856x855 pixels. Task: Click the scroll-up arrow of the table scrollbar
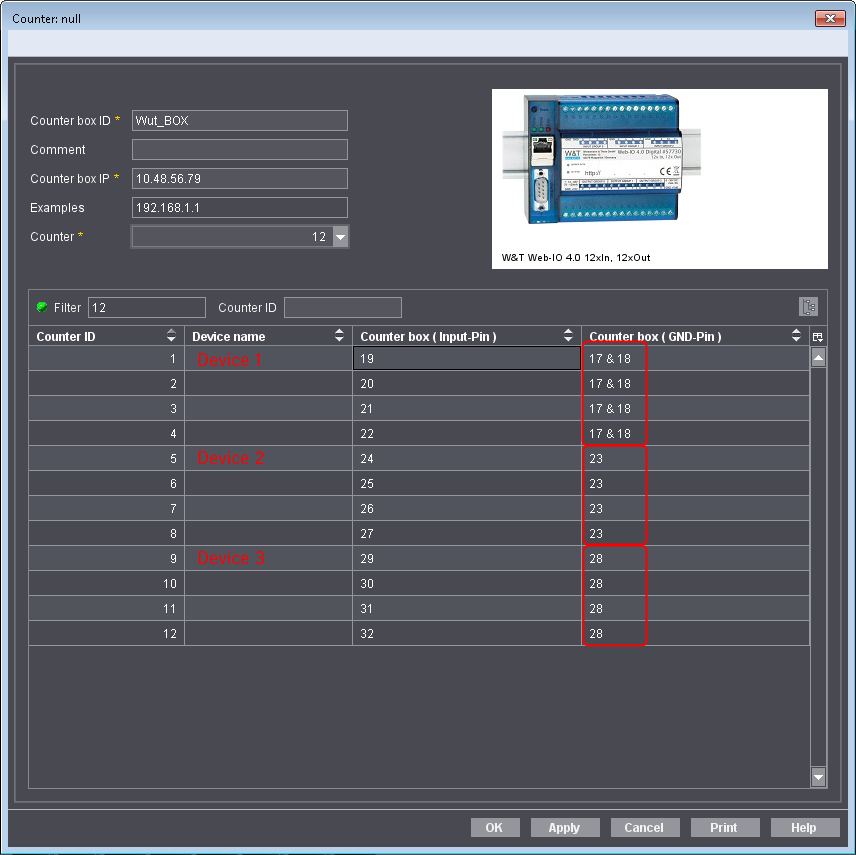818,357
